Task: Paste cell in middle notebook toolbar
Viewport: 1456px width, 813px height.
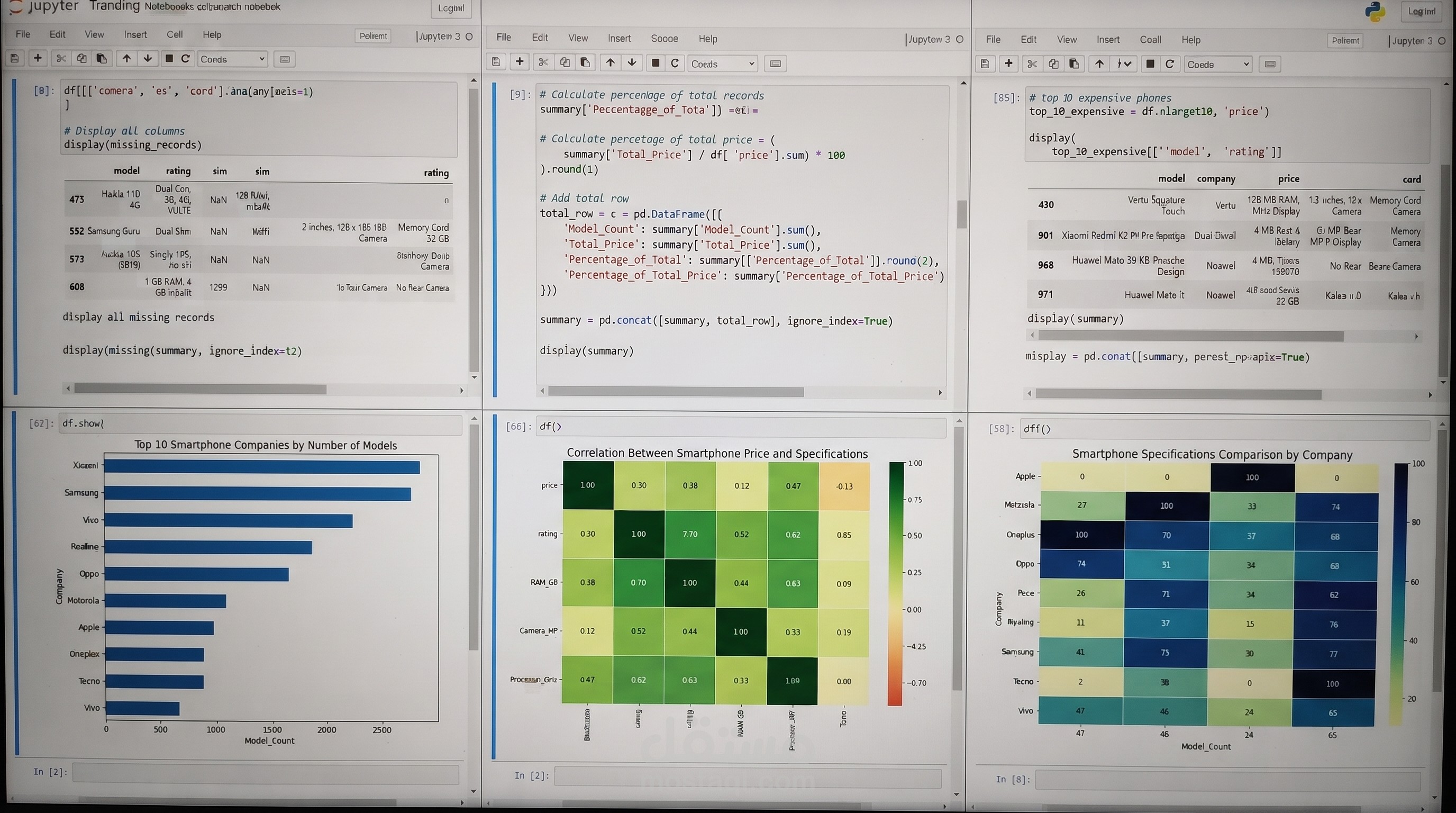Action: tap(586, 63)
